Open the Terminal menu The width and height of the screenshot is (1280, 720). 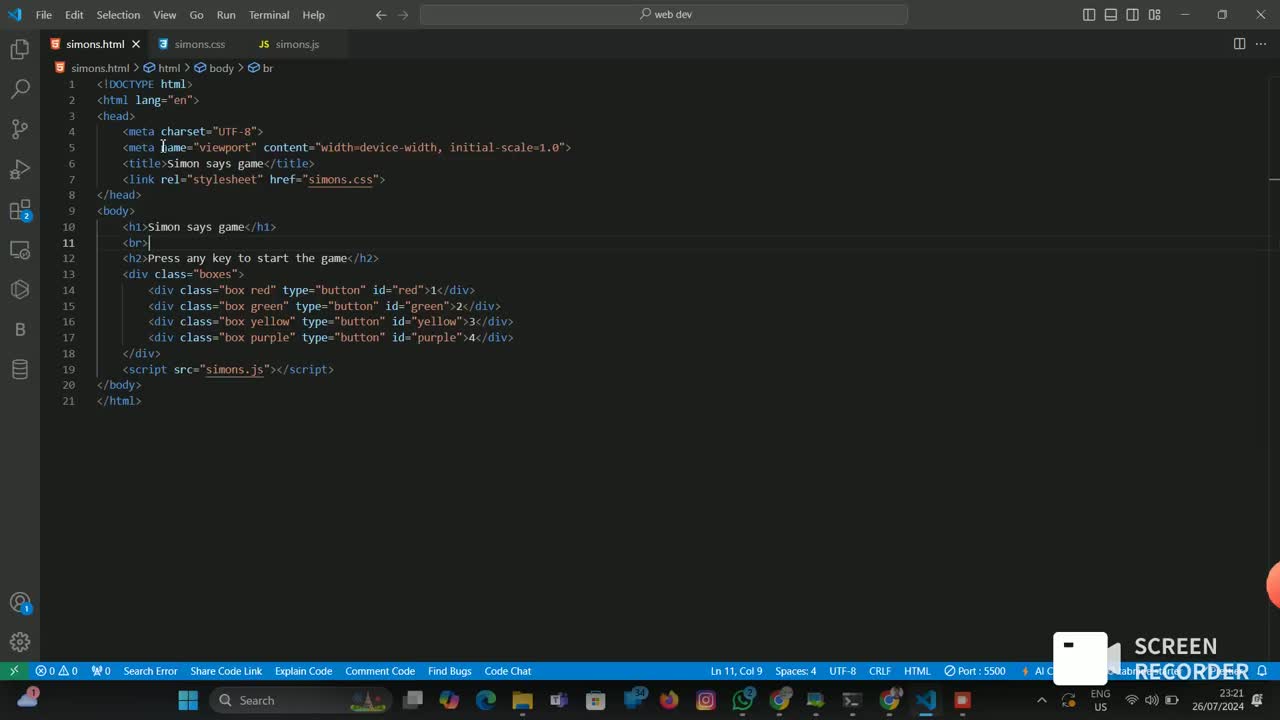coord(268,15)
